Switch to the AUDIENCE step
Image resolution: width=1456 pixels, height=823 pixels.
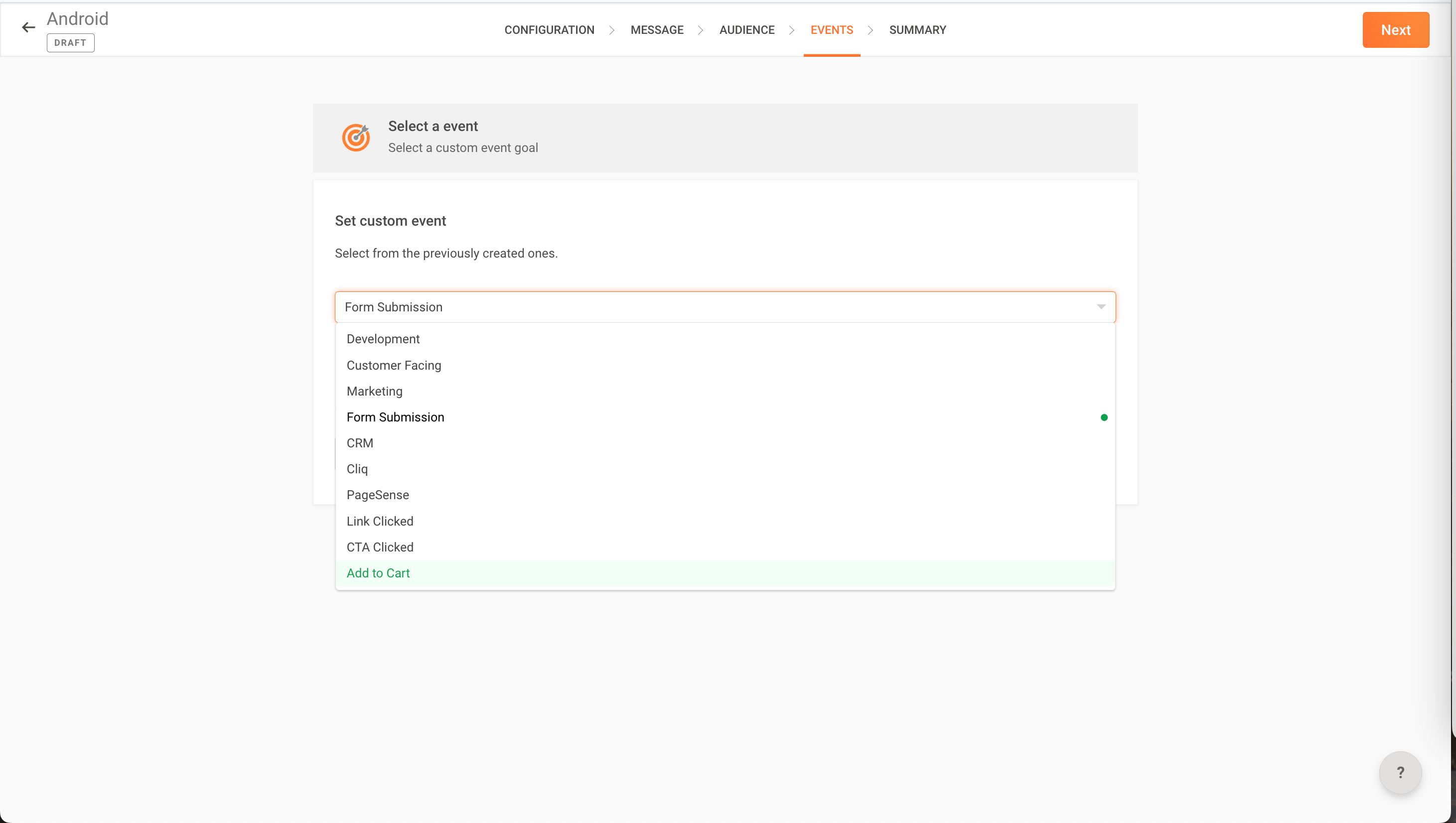(x=746, y=30)
